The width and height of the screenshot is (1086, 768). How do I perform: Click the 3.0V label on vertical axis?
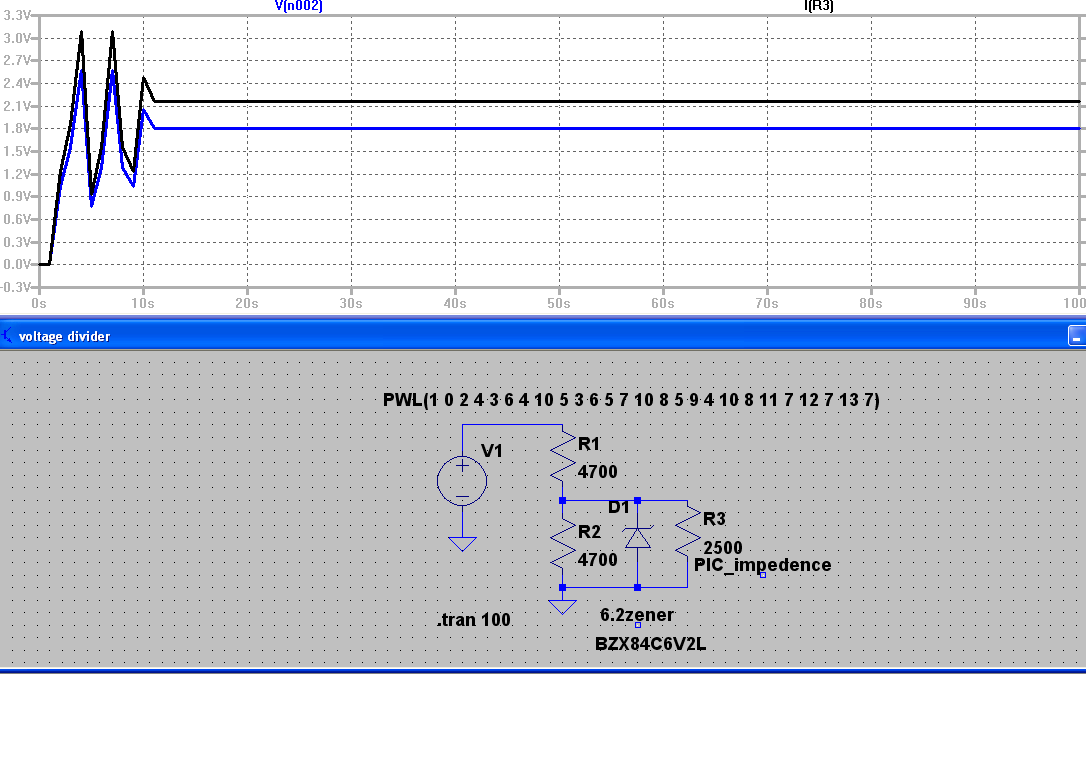point(17,38)
